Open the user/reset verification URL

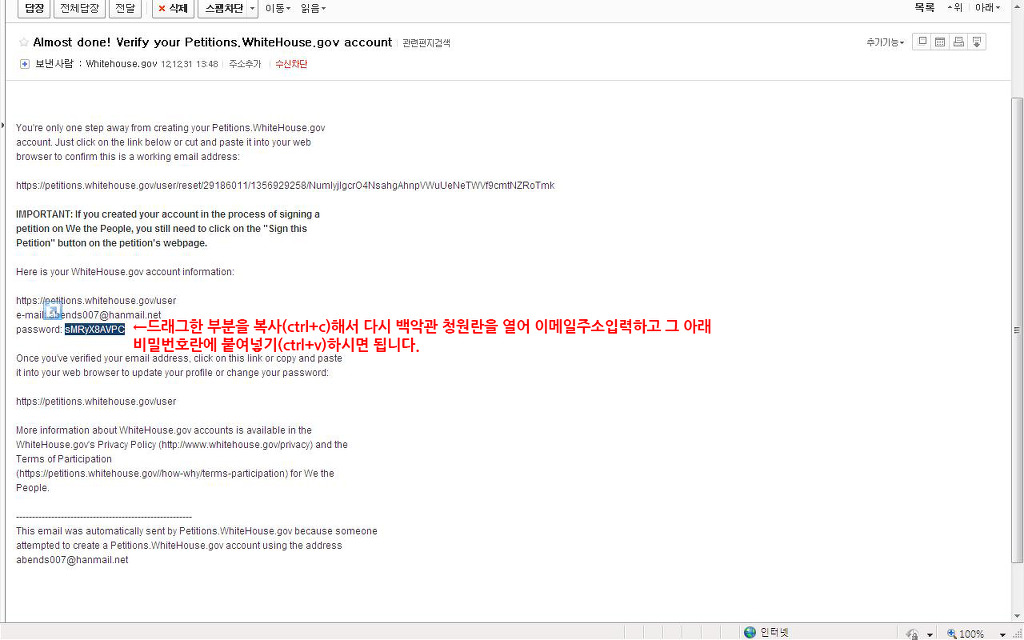(x=285, y=185)
